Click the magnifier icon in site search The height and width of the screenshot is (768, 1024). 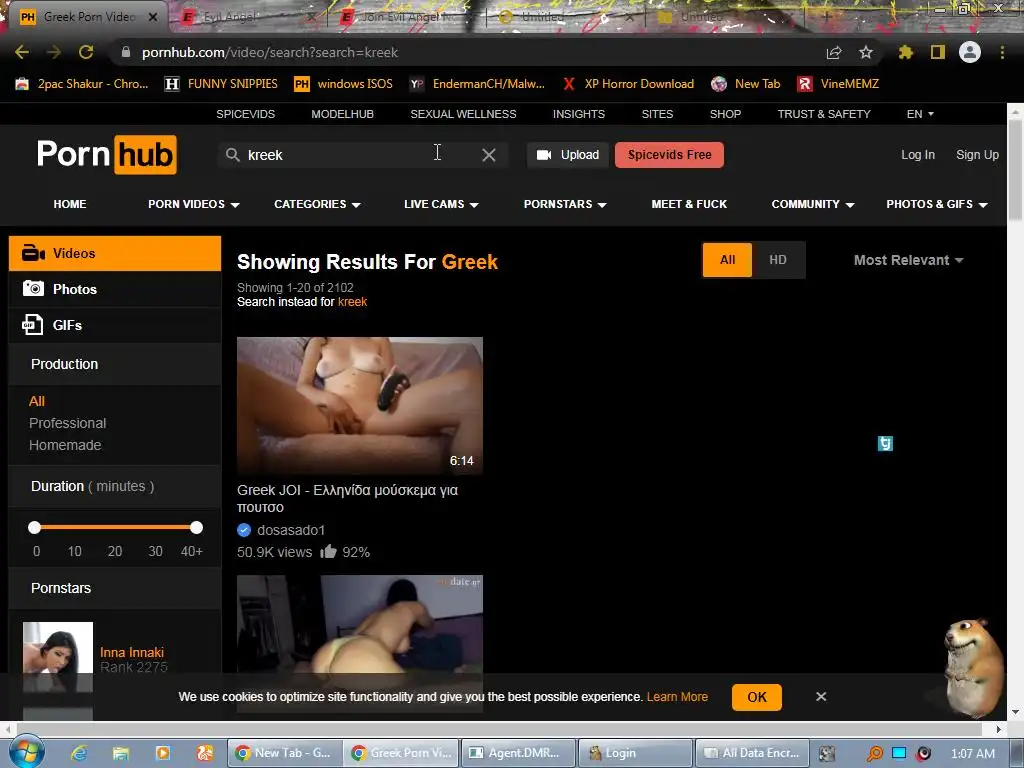coord(232,155)
